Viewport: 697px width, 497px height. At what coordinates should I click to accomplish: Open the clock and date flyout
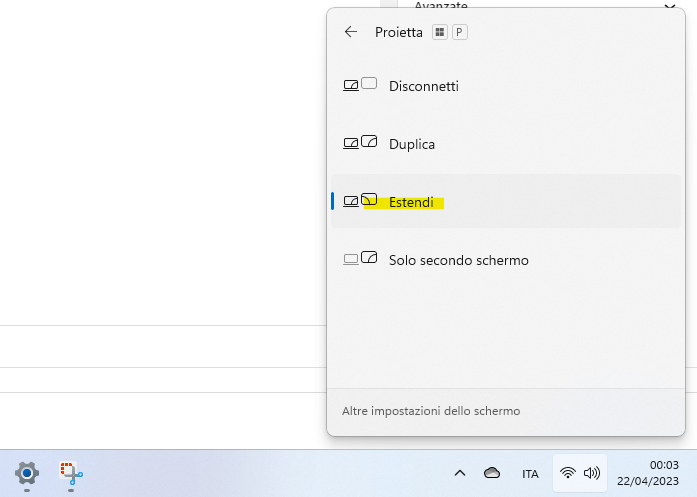664,473
